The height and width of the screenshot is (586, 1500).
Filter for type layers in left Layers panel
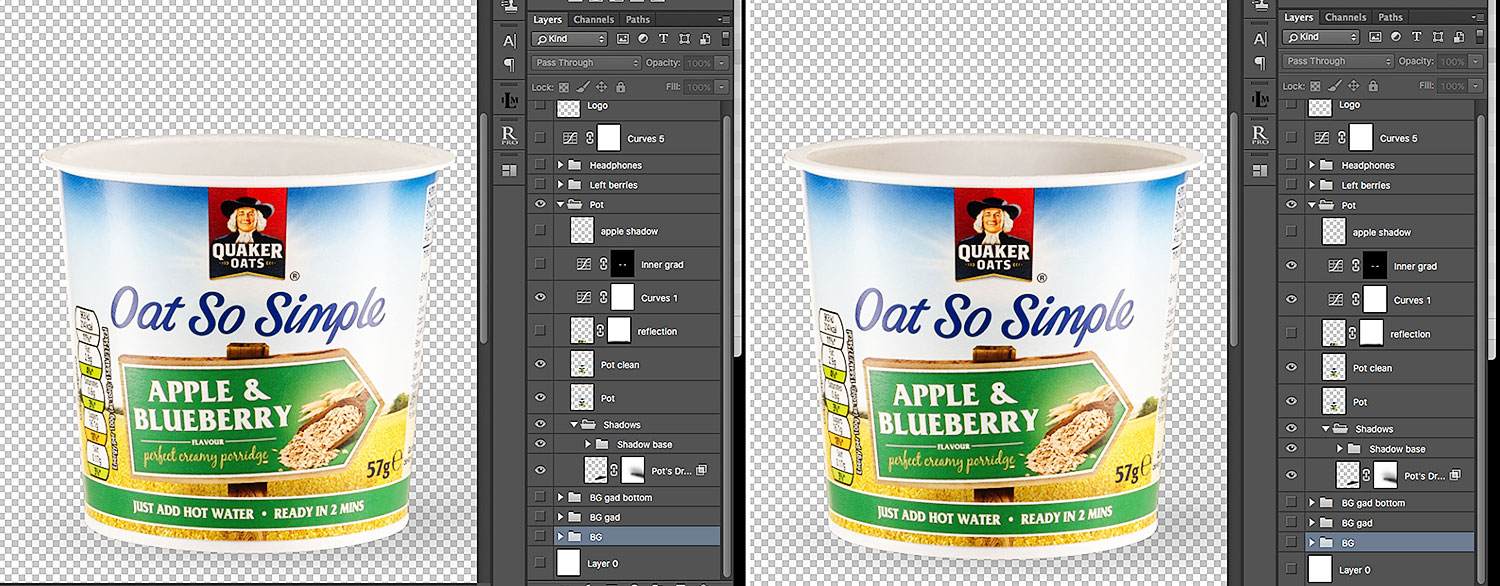(x=663, y=39)
